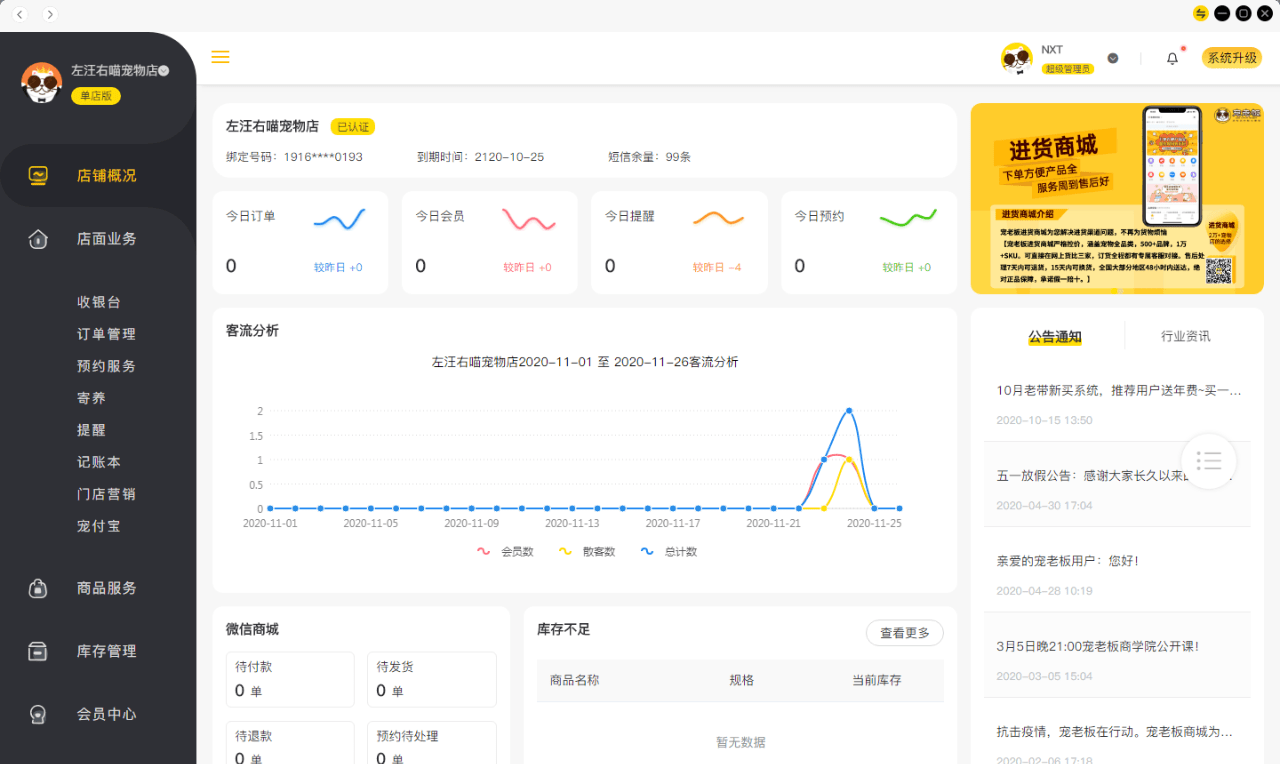Click the NXT user avatar

point(1017,58)
